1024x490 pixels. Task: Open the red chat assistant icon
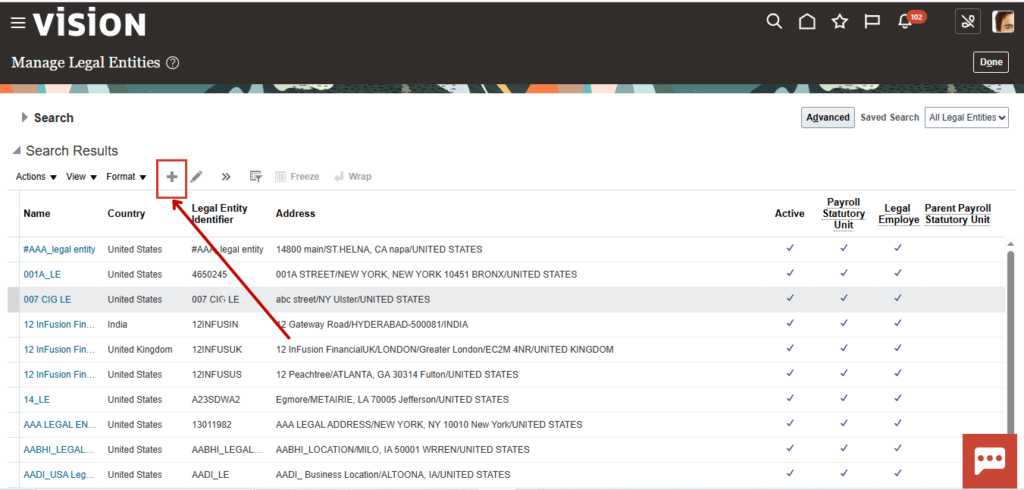click(989, 461)
